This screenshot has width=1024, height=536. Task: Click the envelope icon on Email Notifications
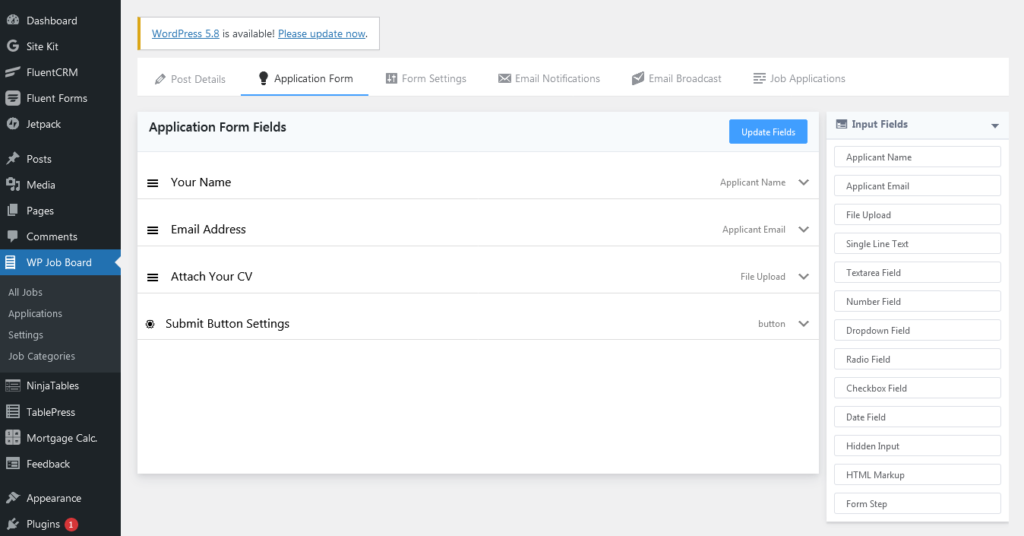point(504,78)
